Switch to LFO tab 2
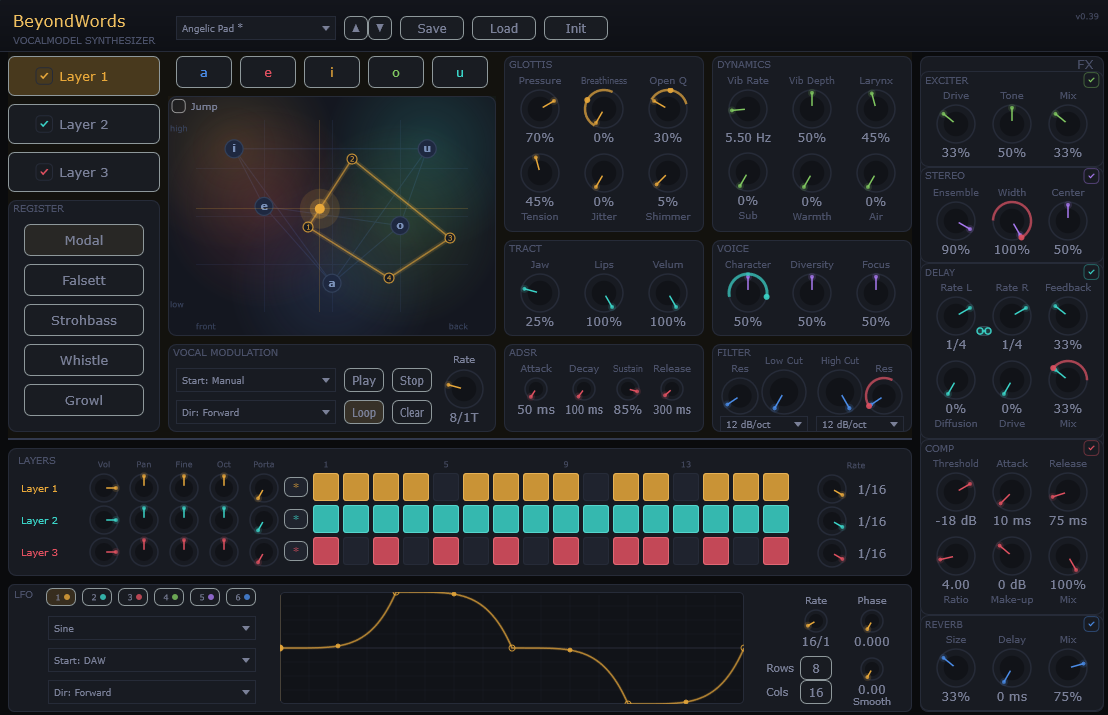 pyautogui.click(x=96, y=597)
